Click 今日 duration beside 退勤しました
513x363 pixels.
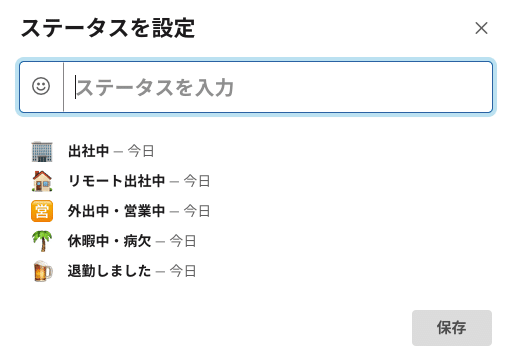[183, 271]
